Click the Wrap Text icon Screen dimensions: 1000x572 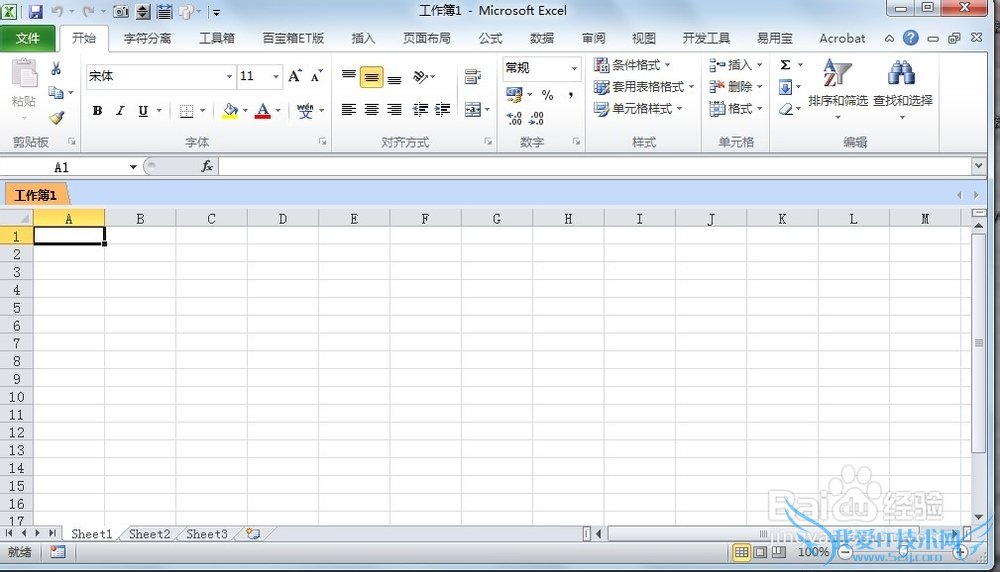473,77
